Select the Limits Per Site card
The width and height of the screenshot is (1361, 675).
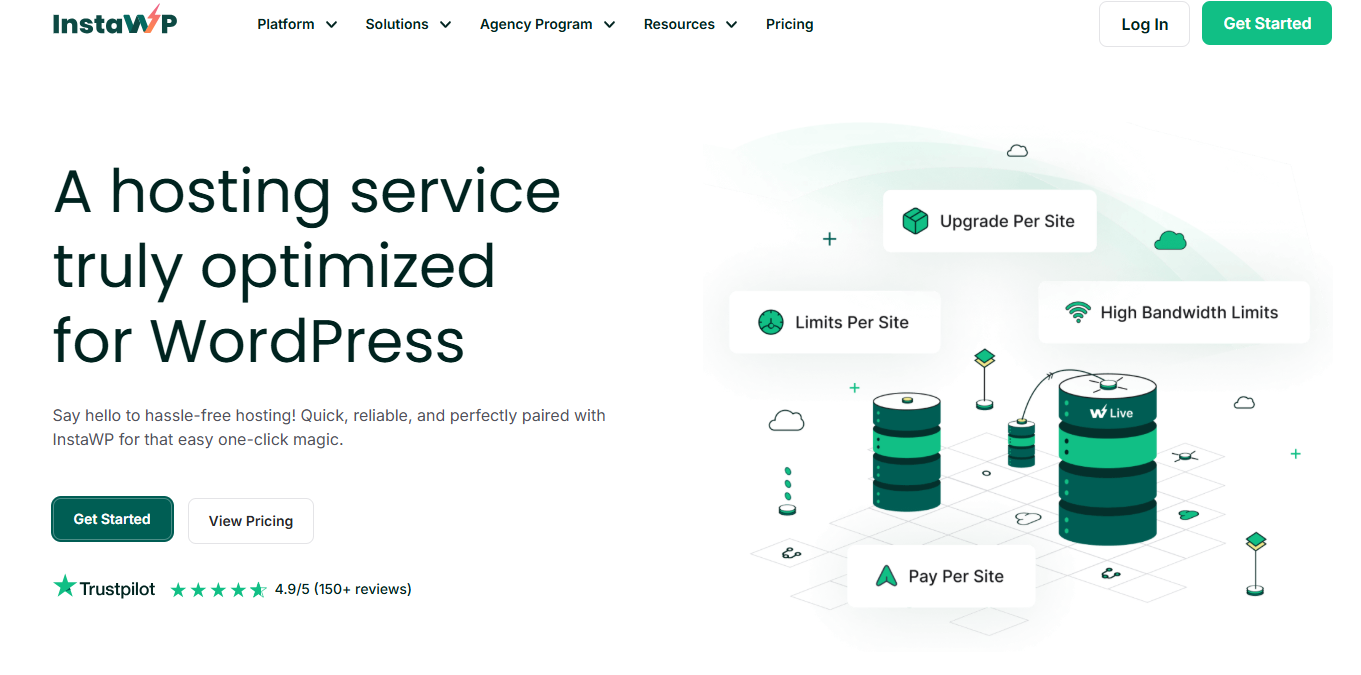tap(834, 322)
